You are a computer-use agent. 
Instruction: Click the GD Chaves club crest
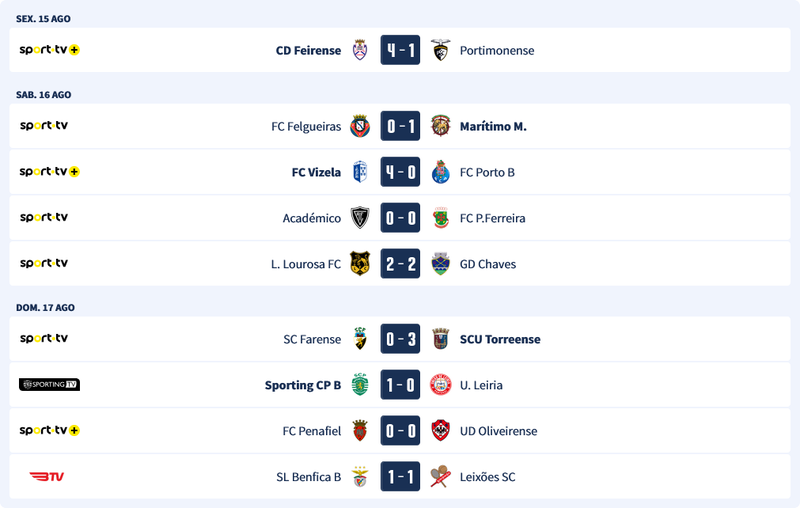(440, 264)
